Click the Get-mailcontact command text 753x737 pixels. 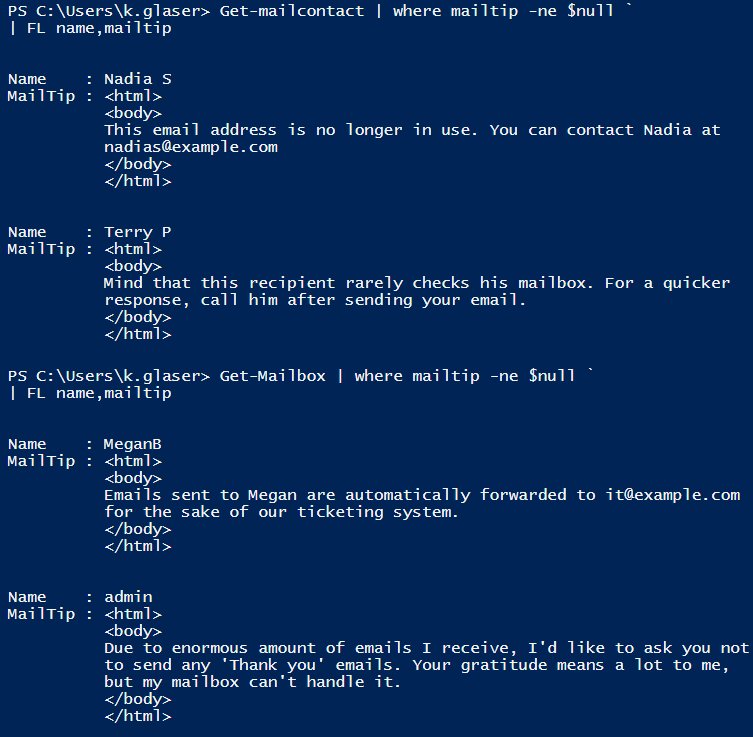click(291, 11)
